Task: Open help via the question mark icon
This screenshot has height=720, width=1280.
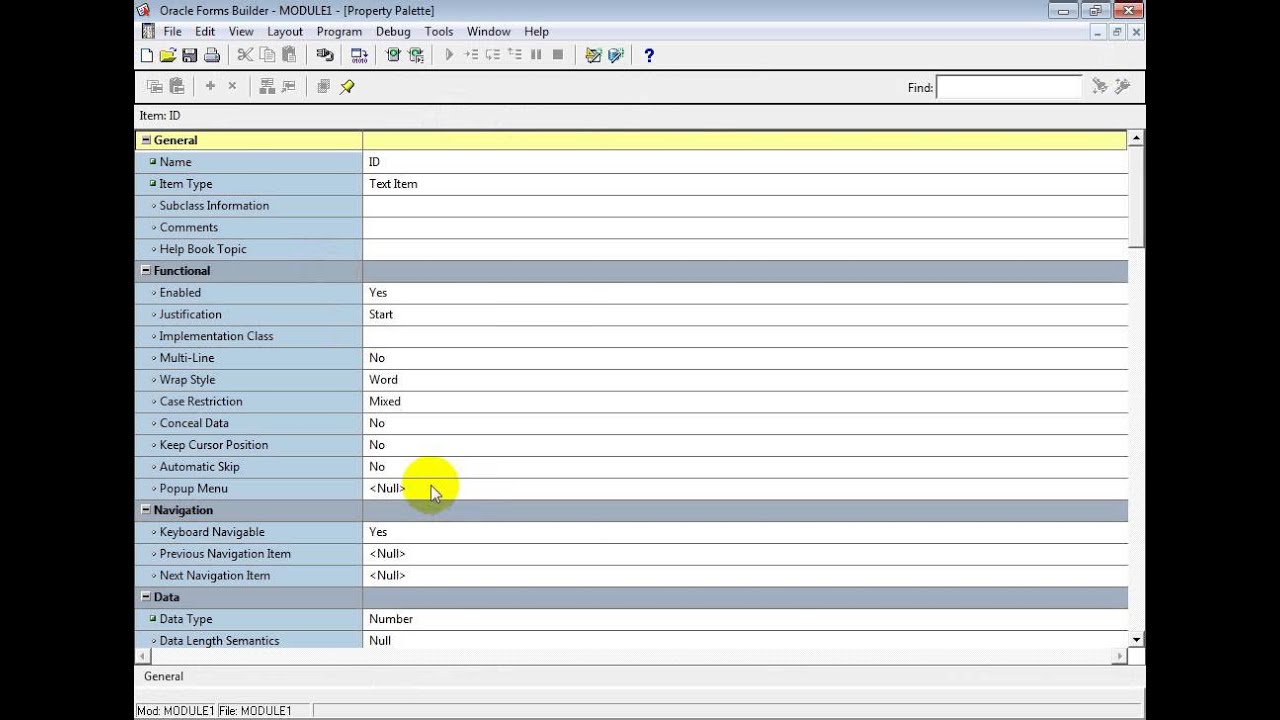Action: click(649, 55)
